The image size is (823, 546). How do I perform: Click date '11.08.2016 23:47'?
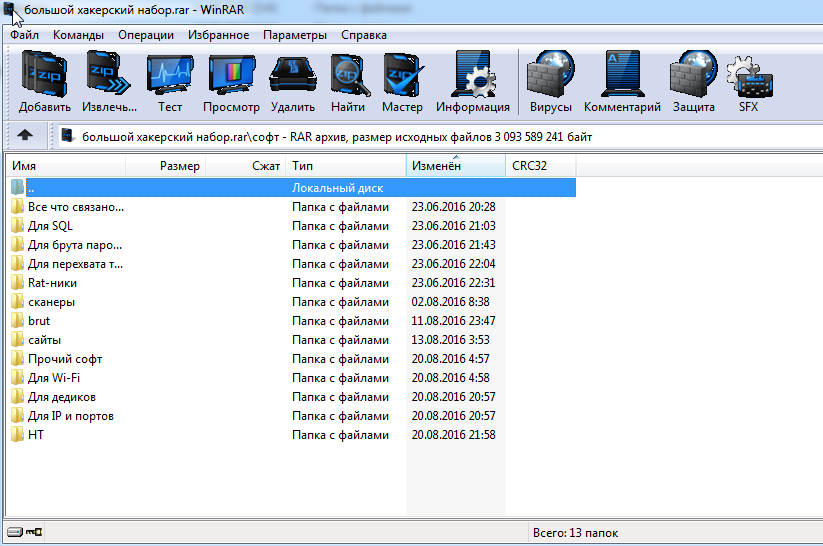(x=453, y=321)
